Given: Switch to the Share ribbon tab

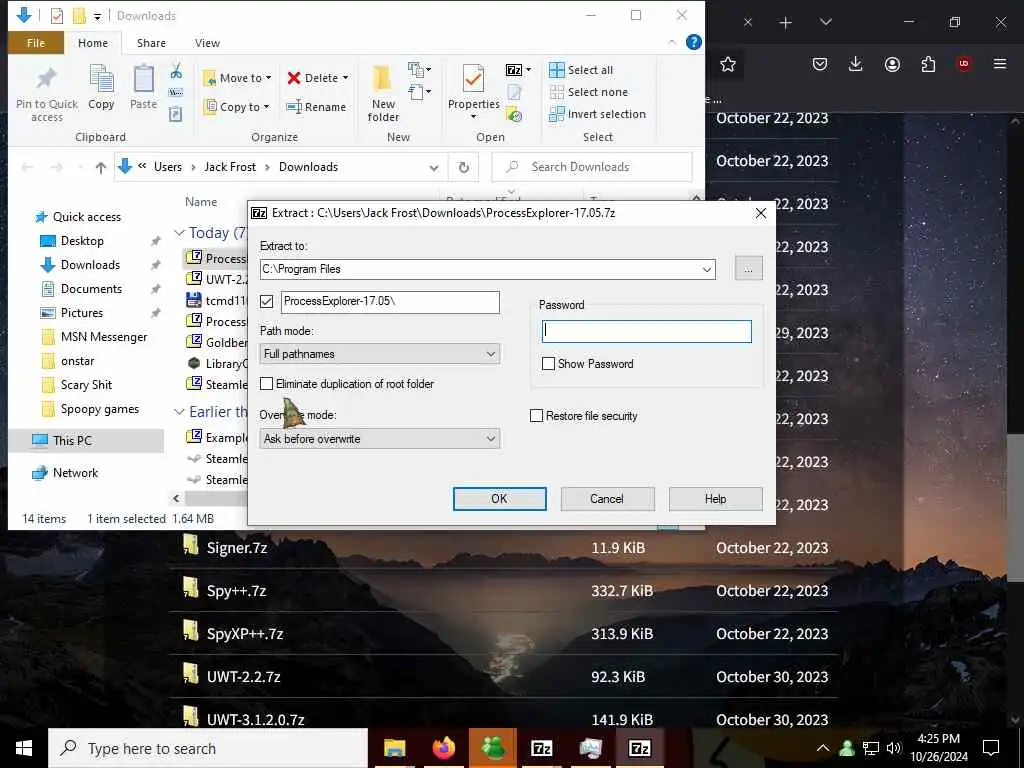Looking at the screenshot, I should coord(151,42).
